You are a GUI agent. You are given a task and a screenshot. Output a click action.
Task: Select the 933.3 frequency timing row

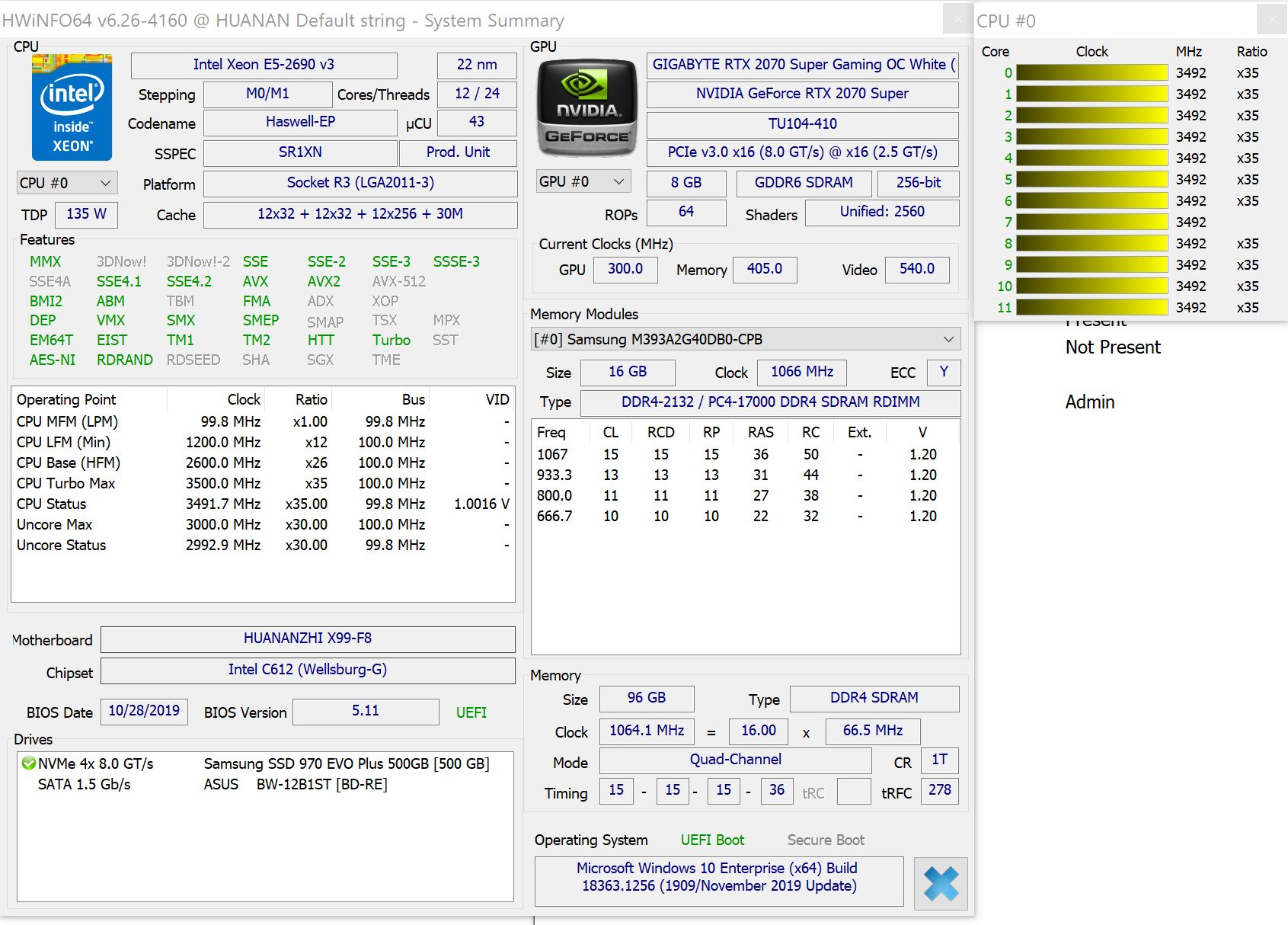click(745, 475)
